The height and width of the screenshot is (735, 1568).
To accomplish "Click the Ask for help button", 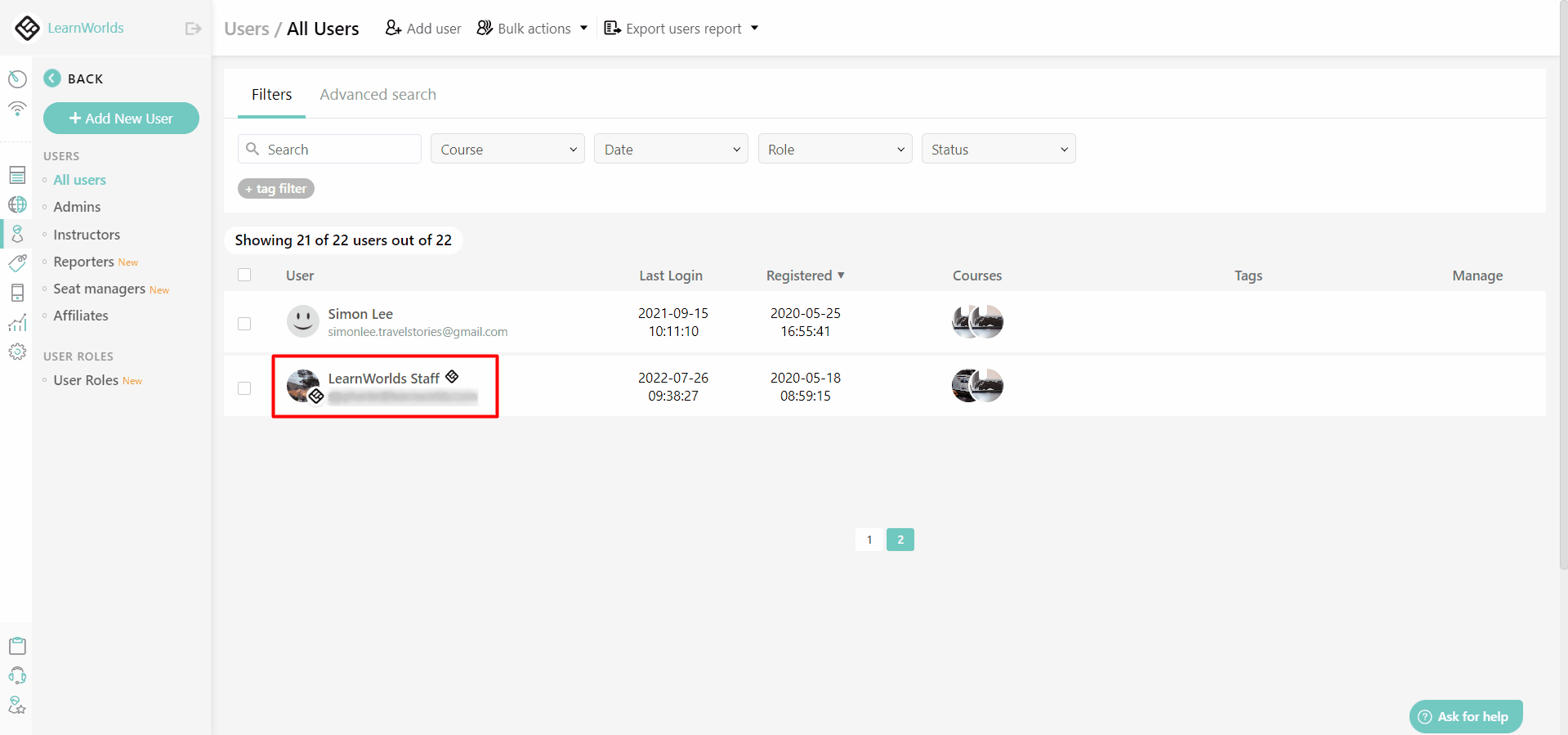I will (x=1466, y=716).
